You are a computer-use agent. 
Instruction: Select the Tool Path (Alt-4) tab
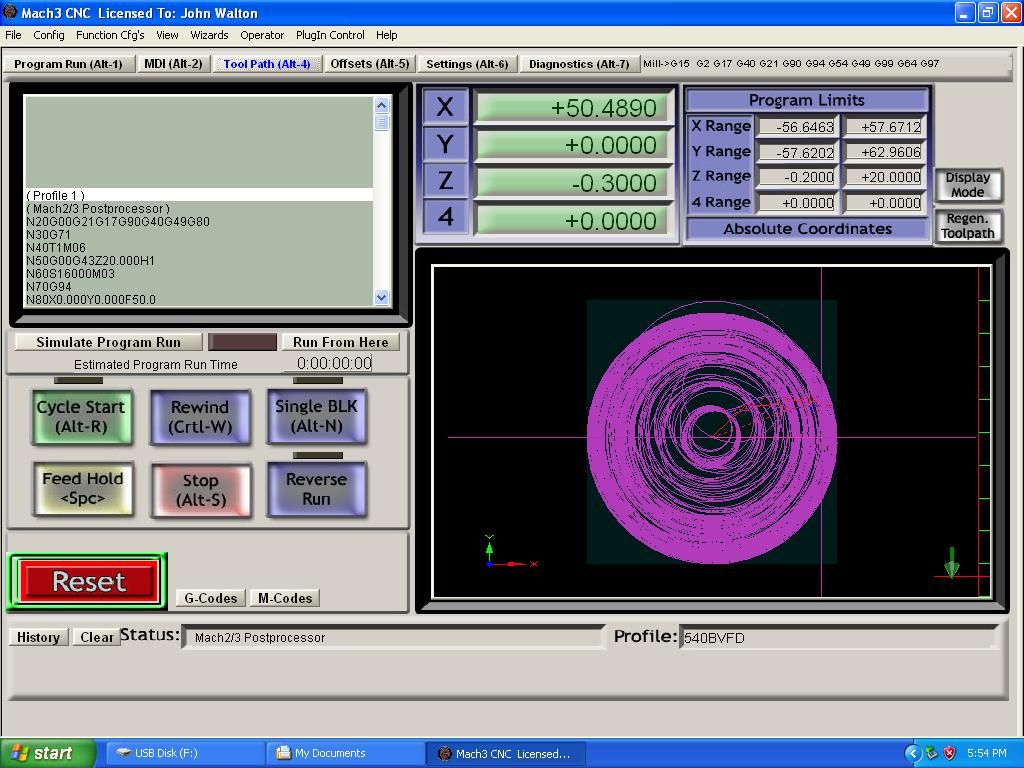click(x=266, y=64)
